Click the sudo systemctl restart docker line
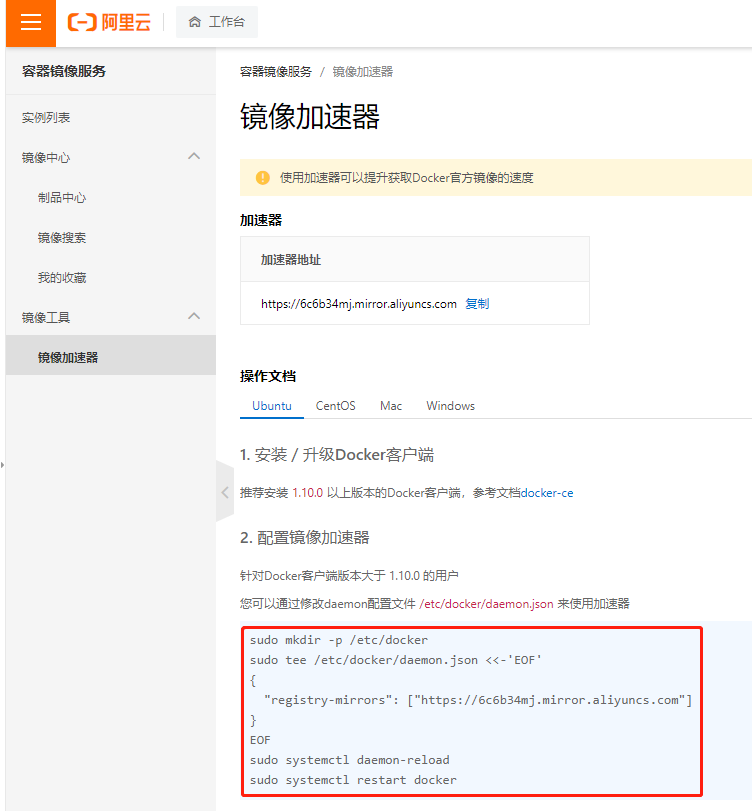 [353, 780]
